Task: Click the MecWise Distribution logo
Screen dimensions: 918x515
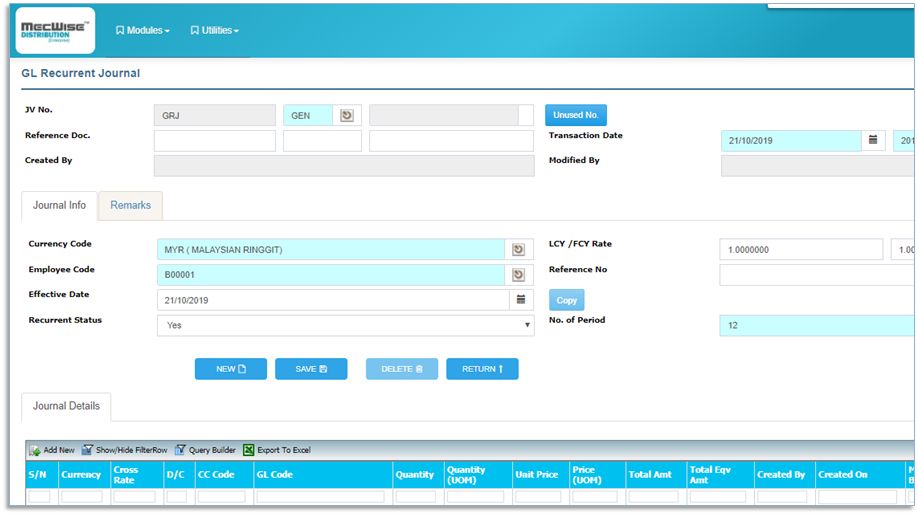Action: [x=56, y=31]
